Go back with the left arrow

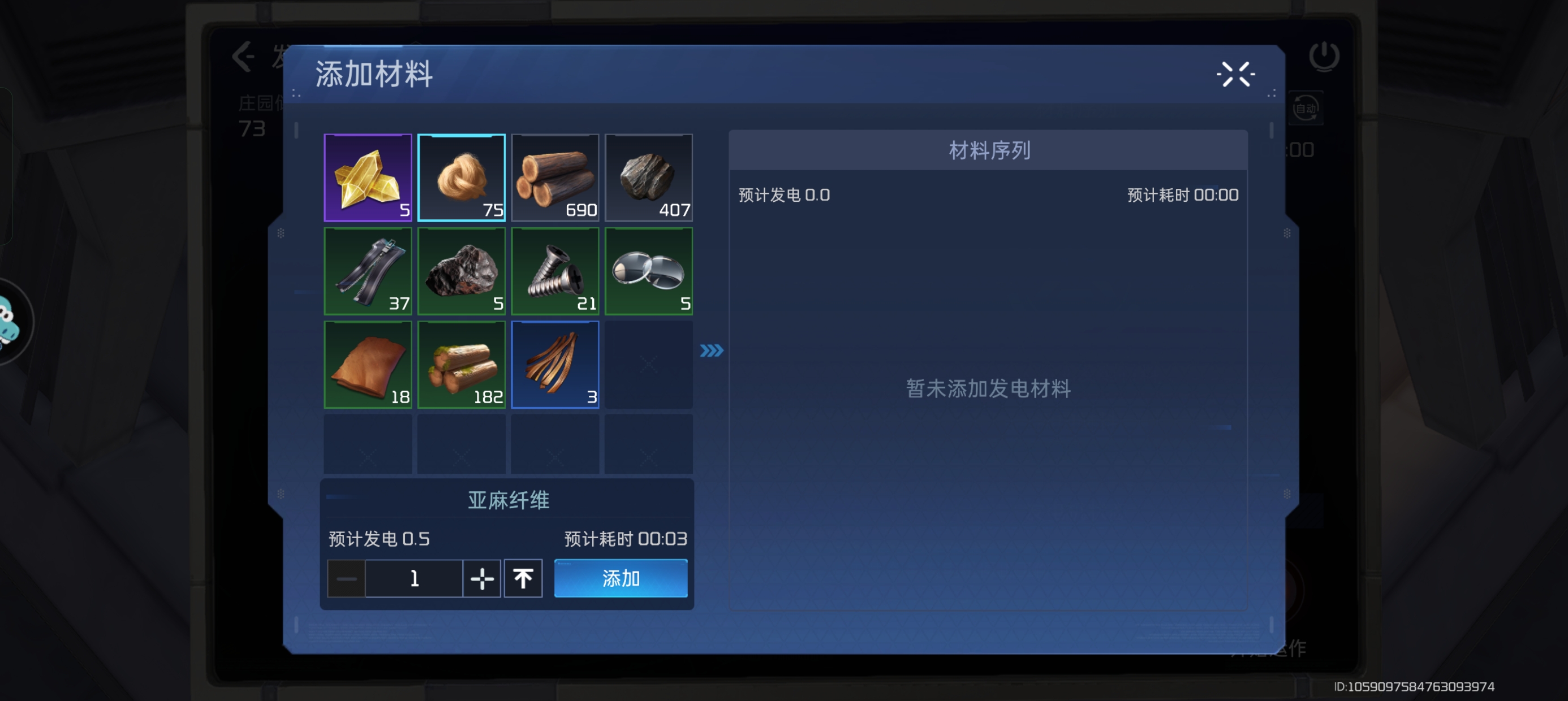pos(243,57)
